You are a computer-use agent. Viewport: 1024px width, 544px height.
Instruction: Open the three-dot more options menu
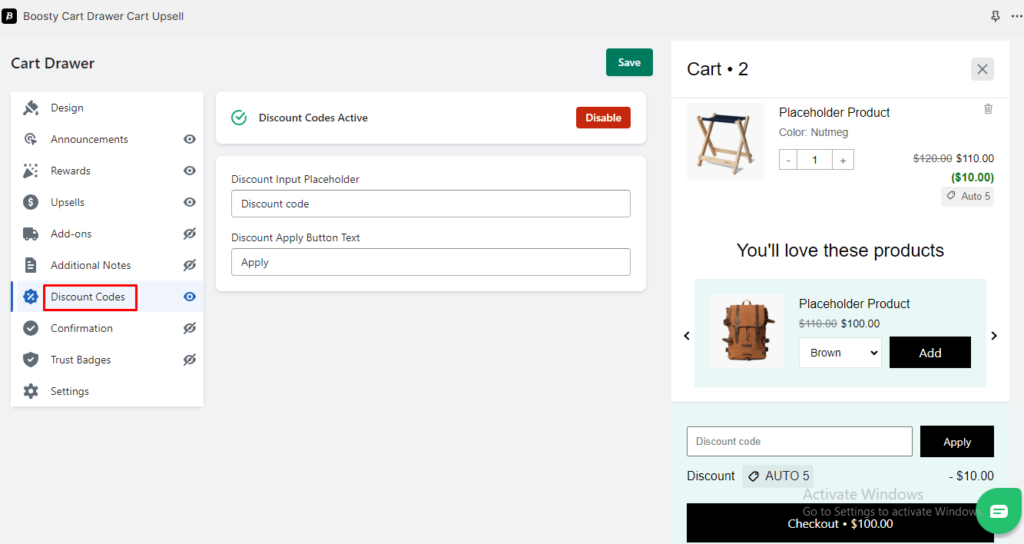(1017, 16)
